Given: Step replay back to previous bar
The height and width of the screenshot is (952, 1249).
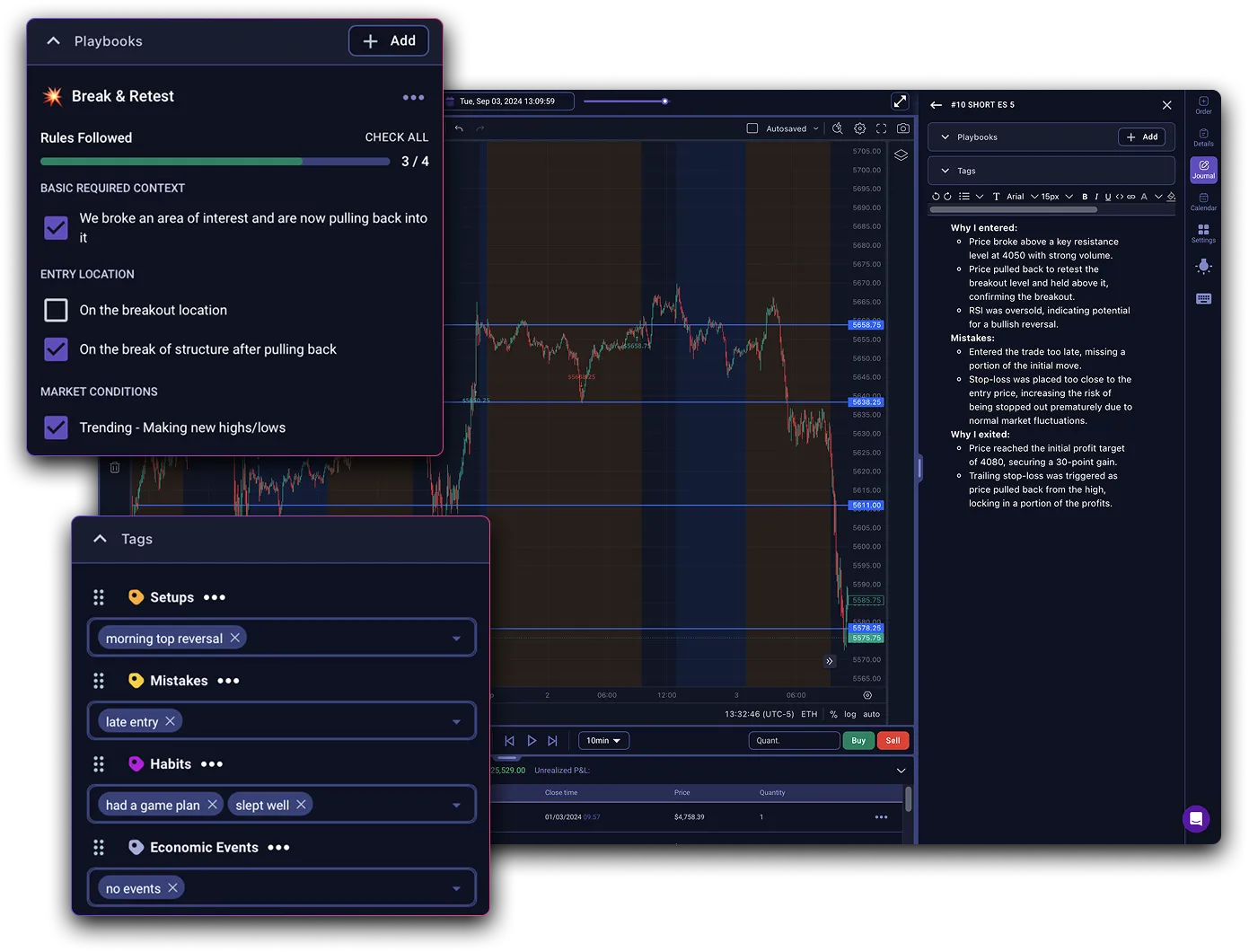Looking at the screenshot, I should (509, 741).
